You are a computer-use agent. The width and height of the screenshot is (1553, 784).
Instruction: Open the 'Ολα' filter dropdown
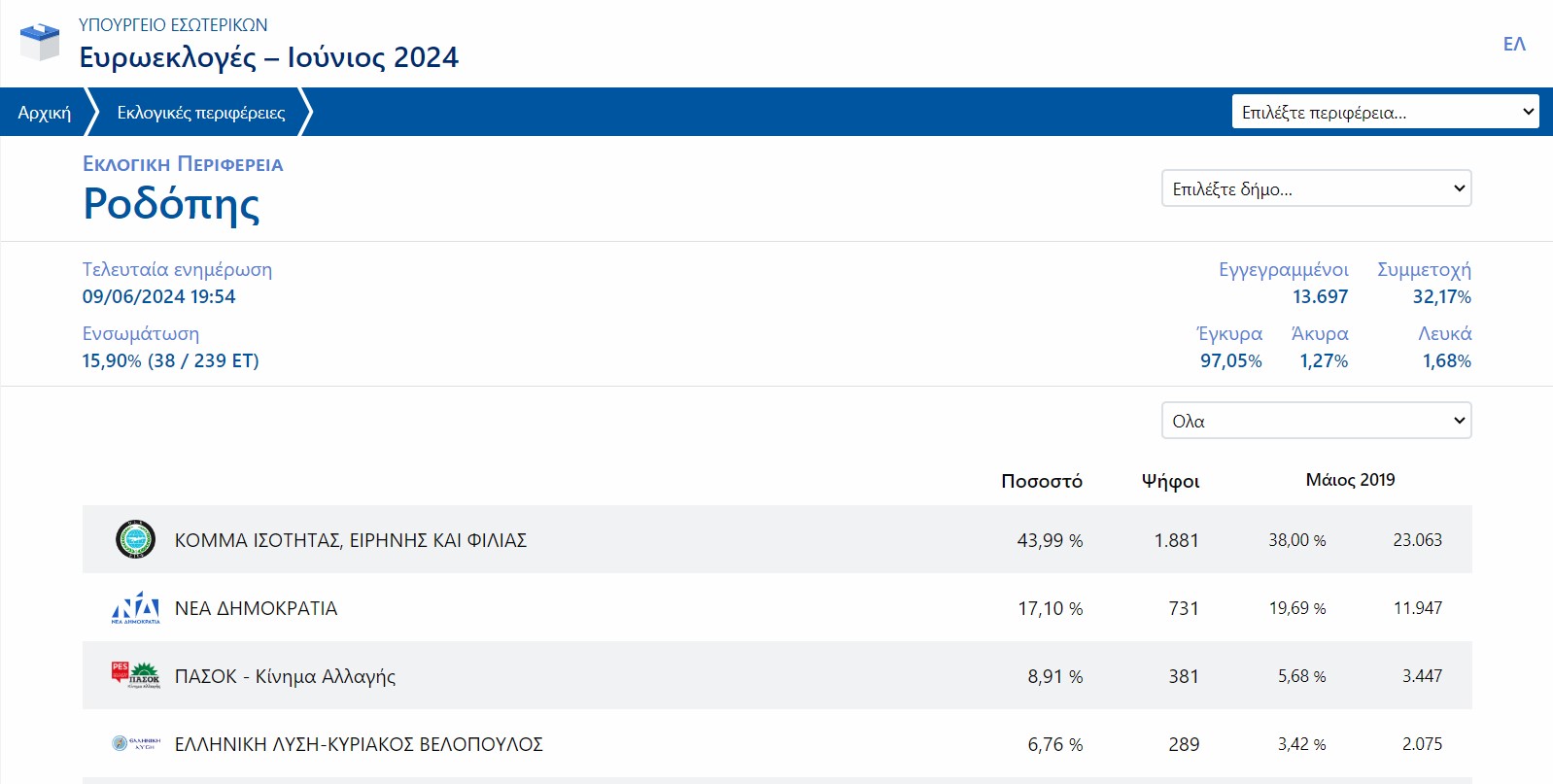[1316, 421]
